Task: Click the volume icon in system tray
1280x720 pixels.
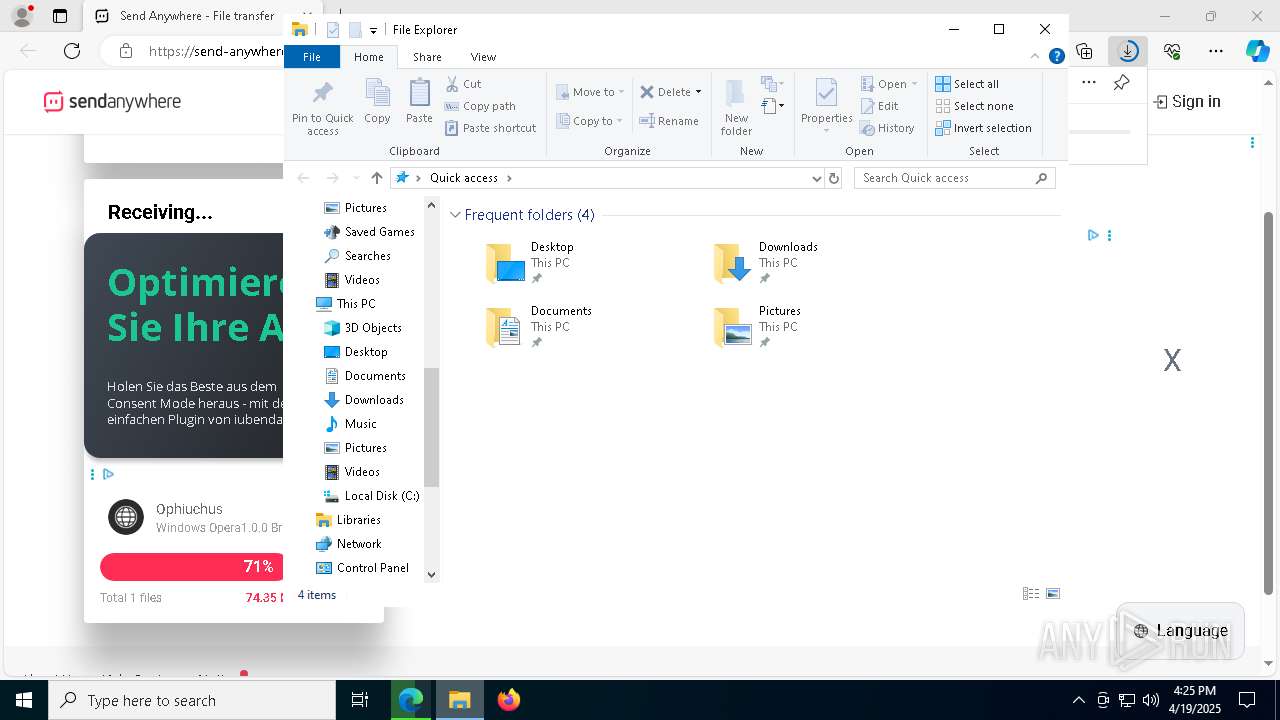Action: (1151, 700)
